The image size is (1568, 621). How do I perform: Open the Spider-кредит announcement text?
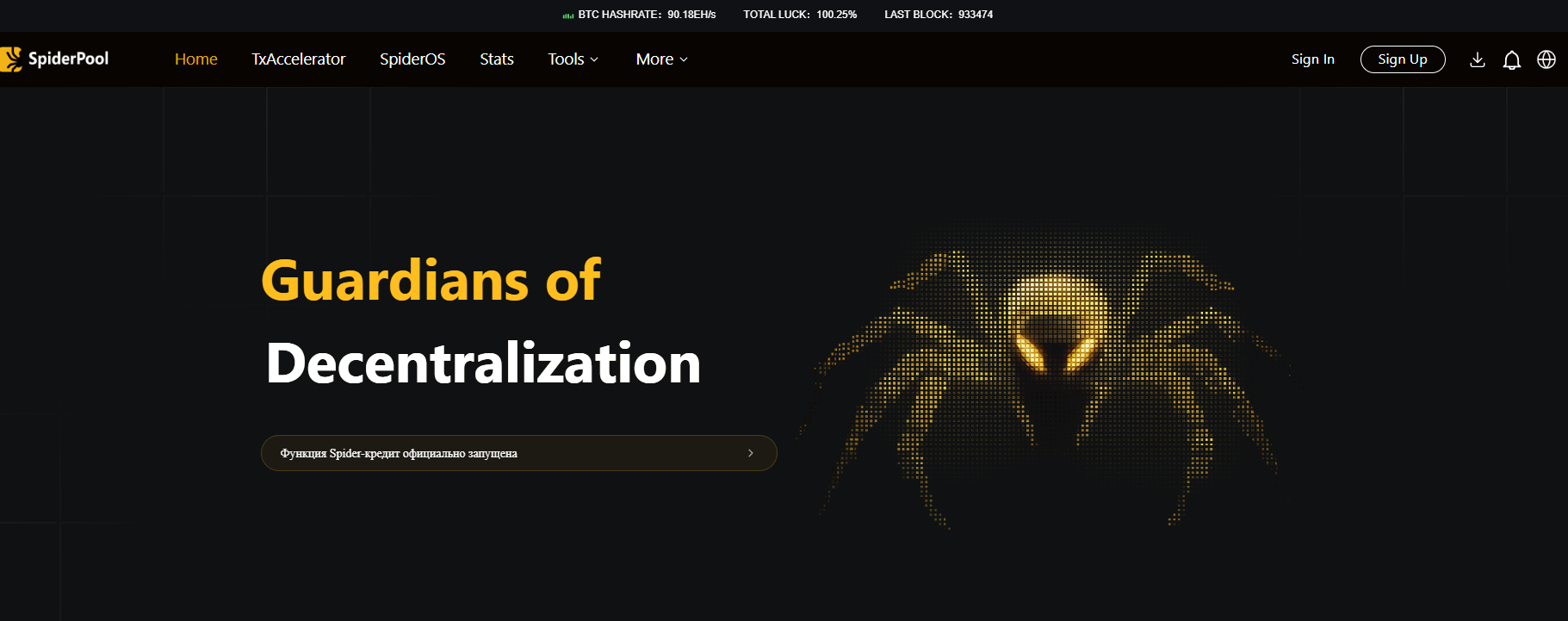coord(399,454)
